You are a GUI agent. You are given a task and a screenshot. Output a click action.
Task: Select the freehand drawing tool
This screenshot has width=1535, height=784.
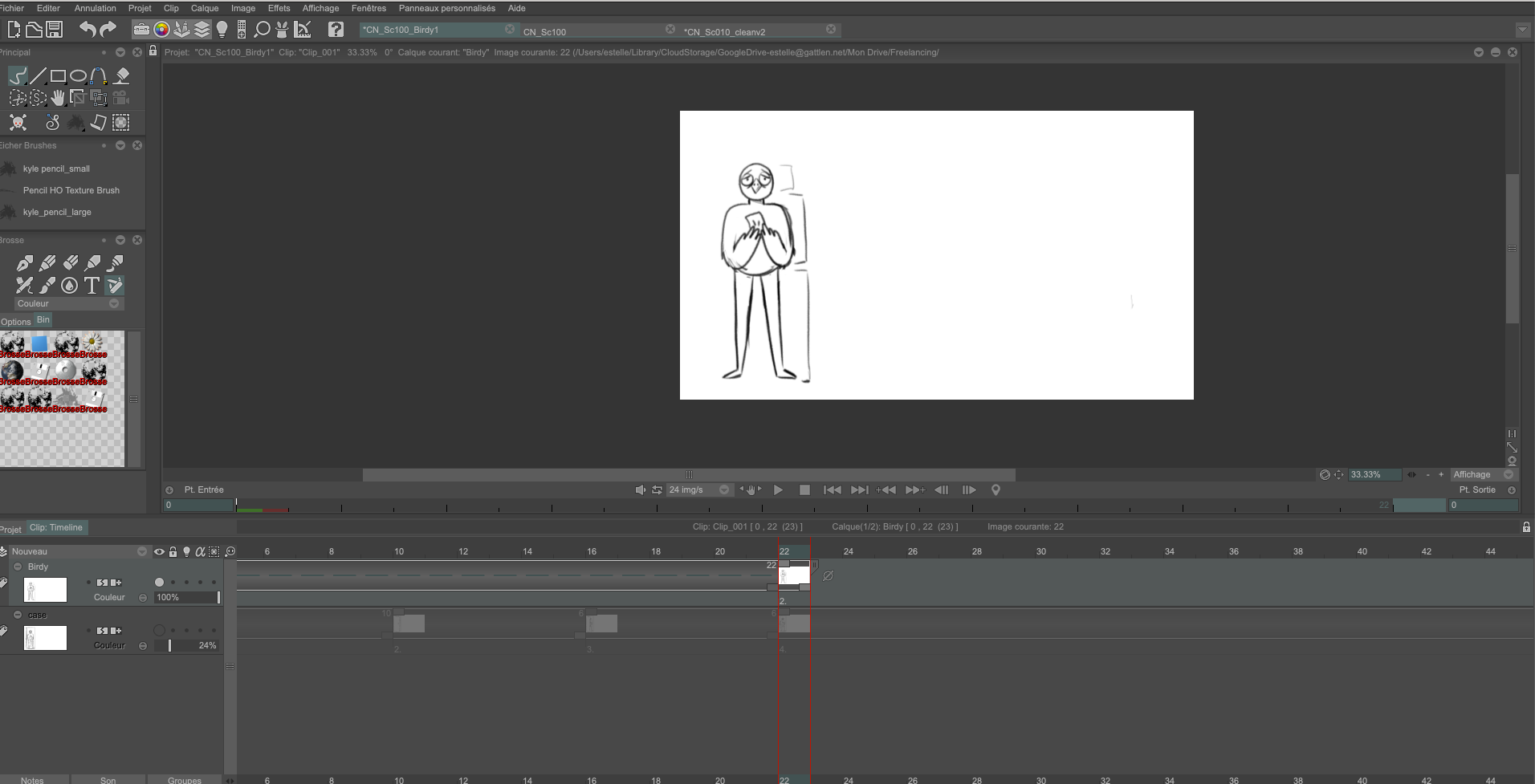tap(18, 75)
